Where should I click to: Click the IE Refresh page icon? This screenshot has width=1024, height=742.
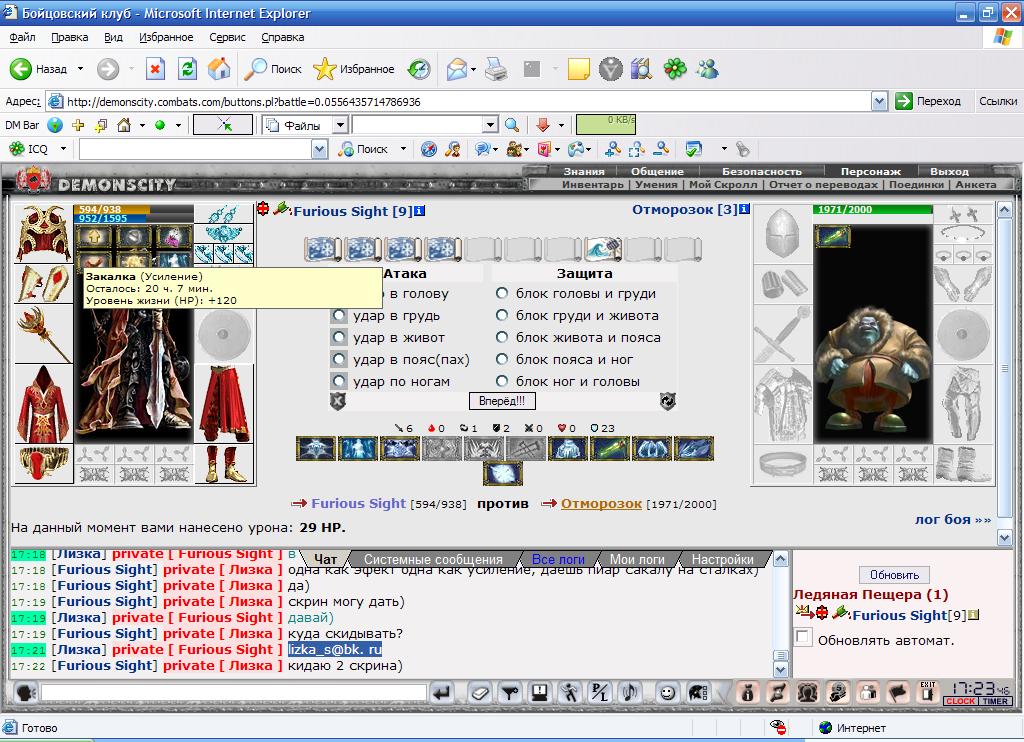tap(187, 69)
